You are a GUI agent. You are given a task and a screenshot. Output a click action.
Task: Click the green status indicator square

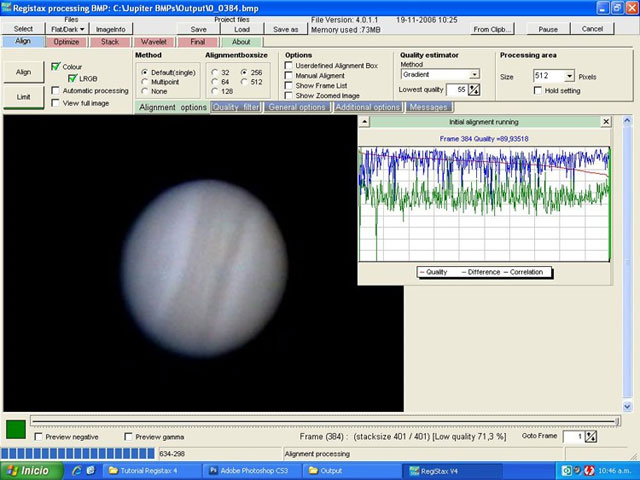pyautogui.click(x=16, y=429)
